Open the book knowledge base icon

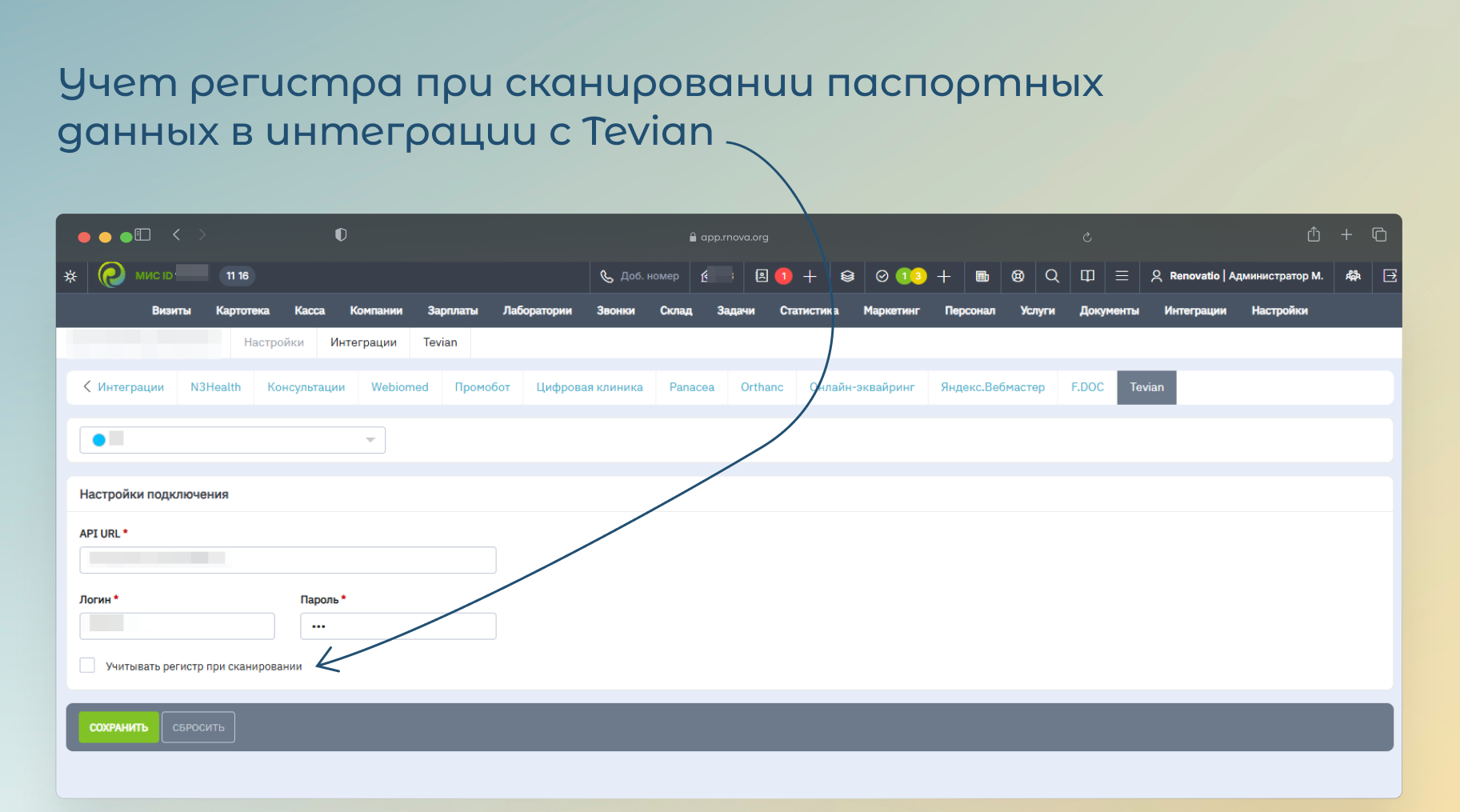[1087, 276]
